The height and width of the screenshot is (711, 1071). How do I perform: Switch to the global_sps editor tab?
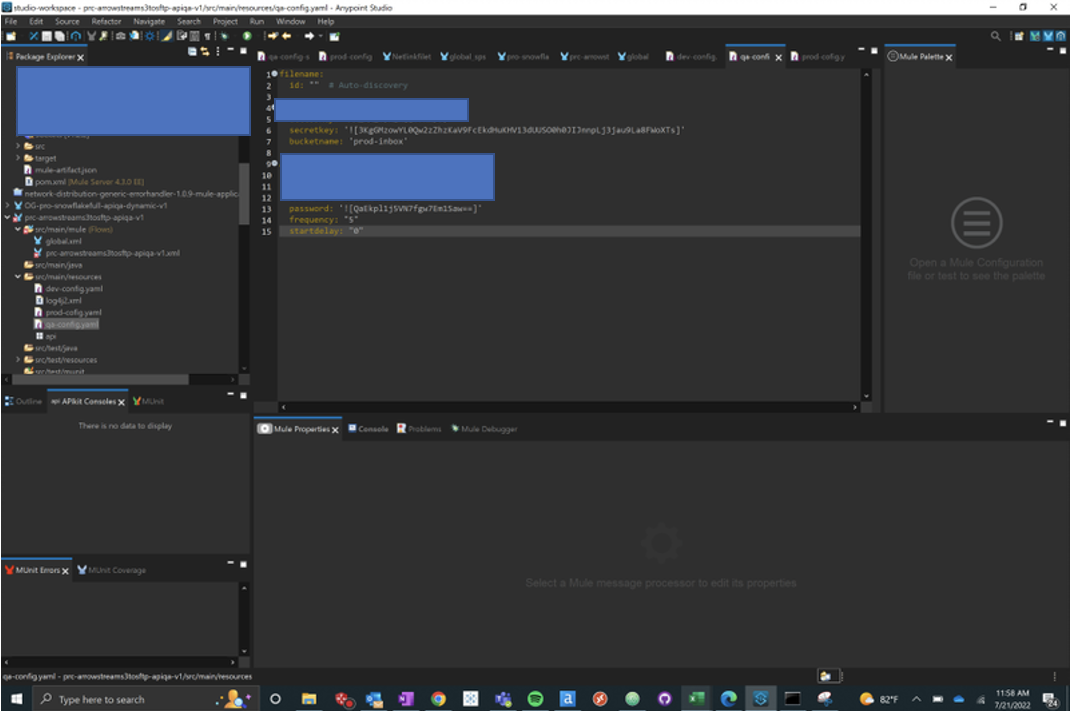tap(463, 57)
